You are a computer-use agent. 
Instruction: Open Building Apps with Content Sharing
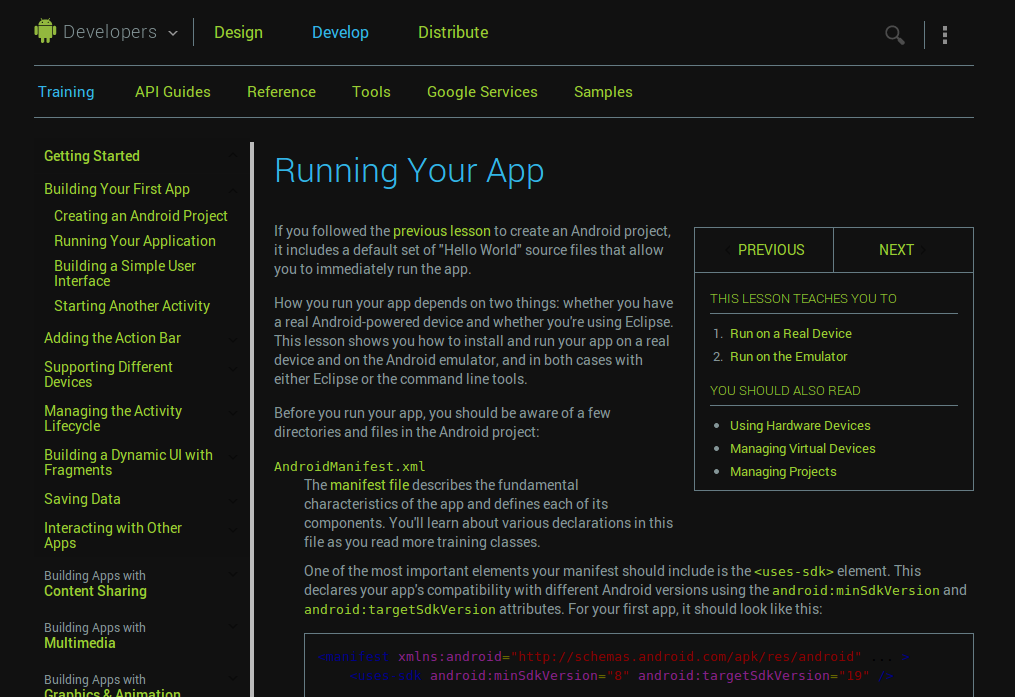point(95,583)
